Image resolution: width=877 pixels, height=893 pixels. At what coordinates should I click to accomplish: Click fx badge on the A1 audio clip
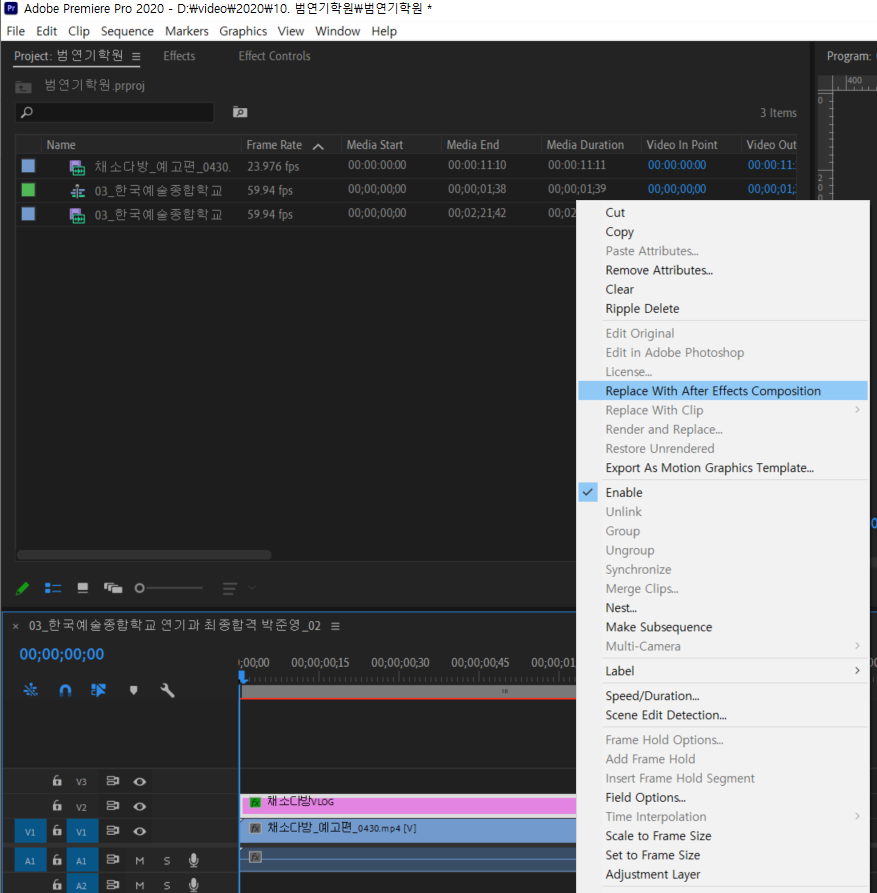click(256, 857)
